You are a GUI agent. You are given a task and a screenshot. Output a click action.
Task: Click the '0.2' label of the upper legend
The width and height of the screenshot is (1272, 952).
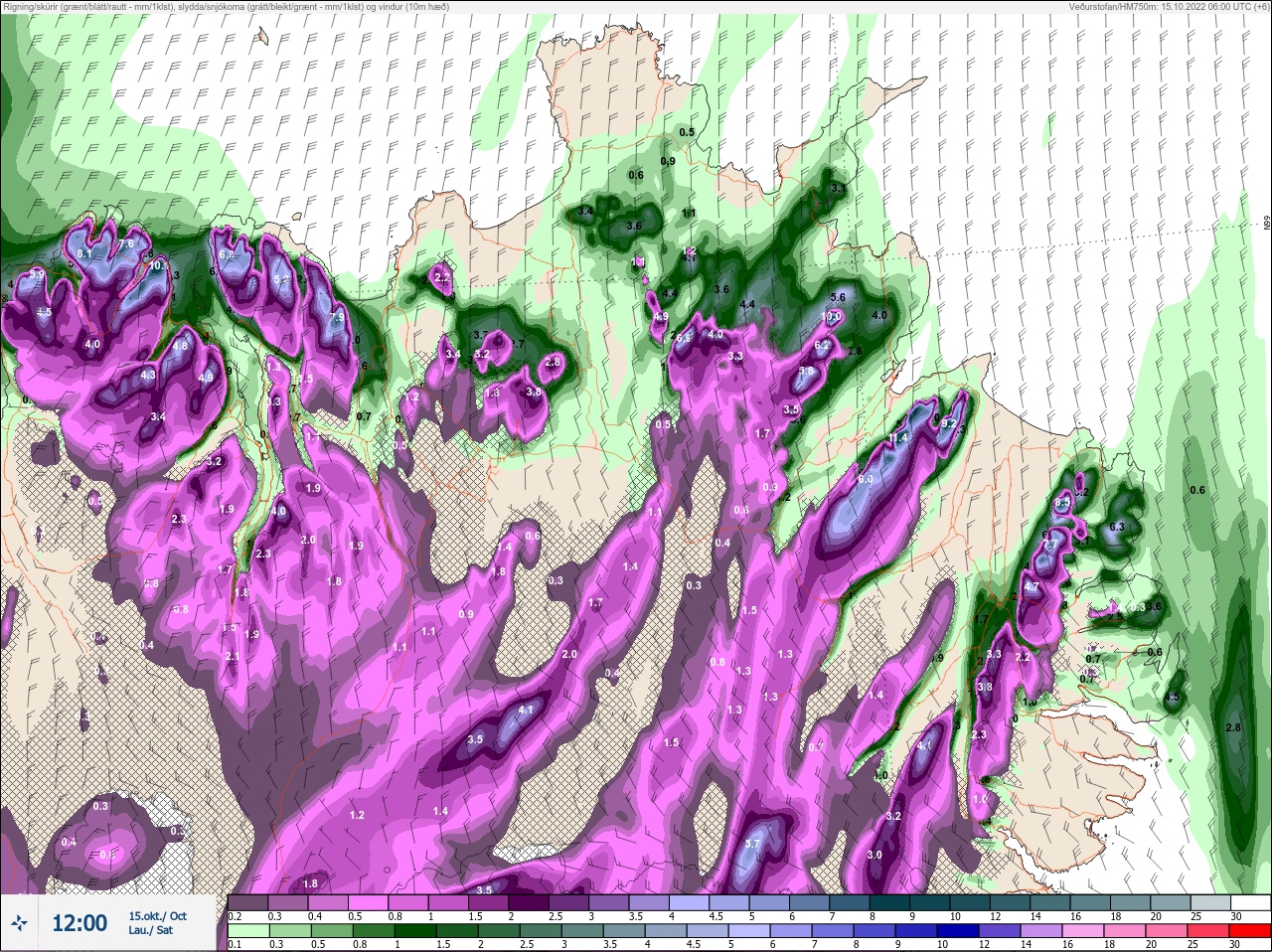[x=236, y=916]
